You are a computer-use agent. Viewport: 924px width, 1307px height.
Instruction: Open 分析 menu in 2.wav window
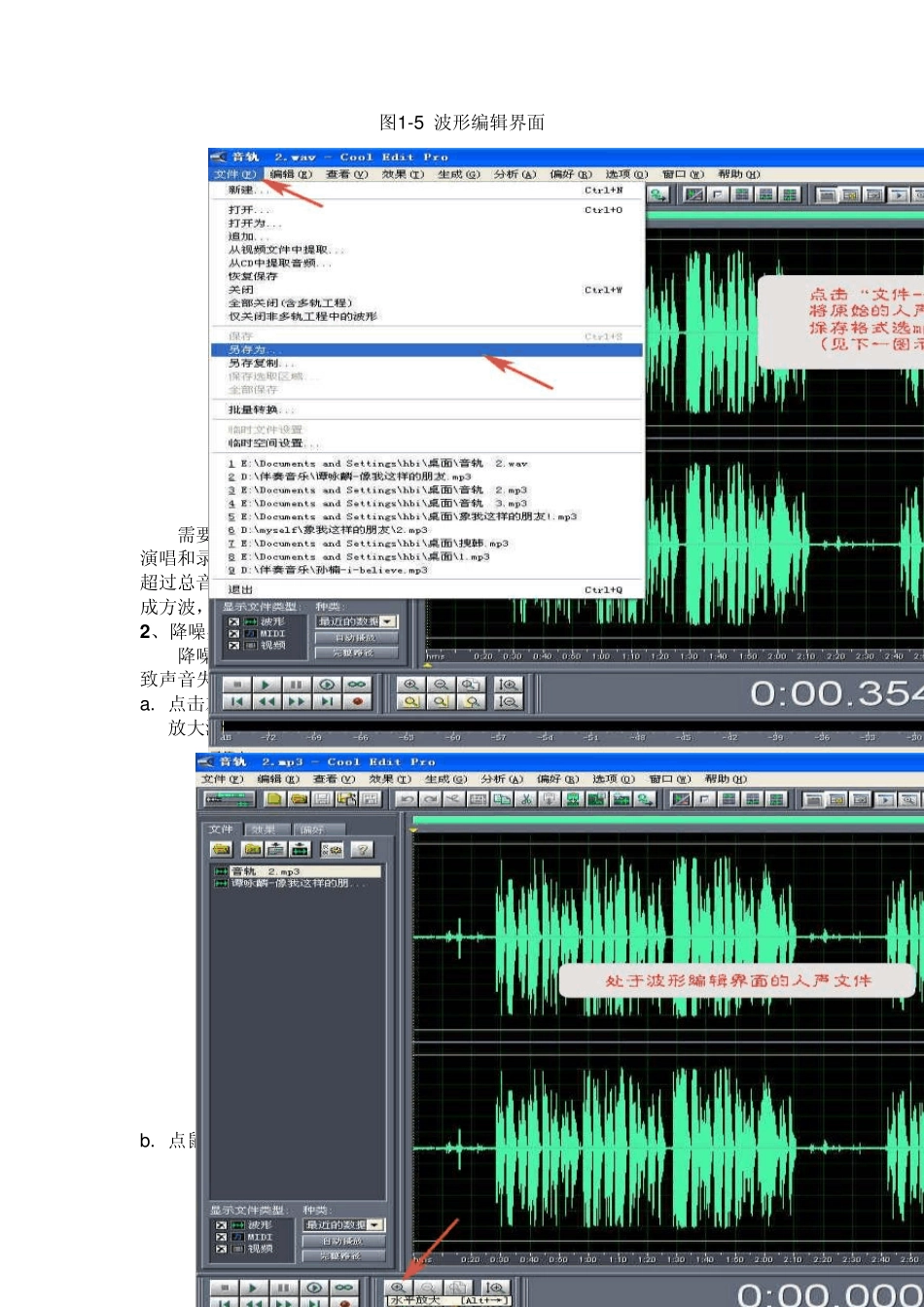pyautogui.click(x=515, y=174)
